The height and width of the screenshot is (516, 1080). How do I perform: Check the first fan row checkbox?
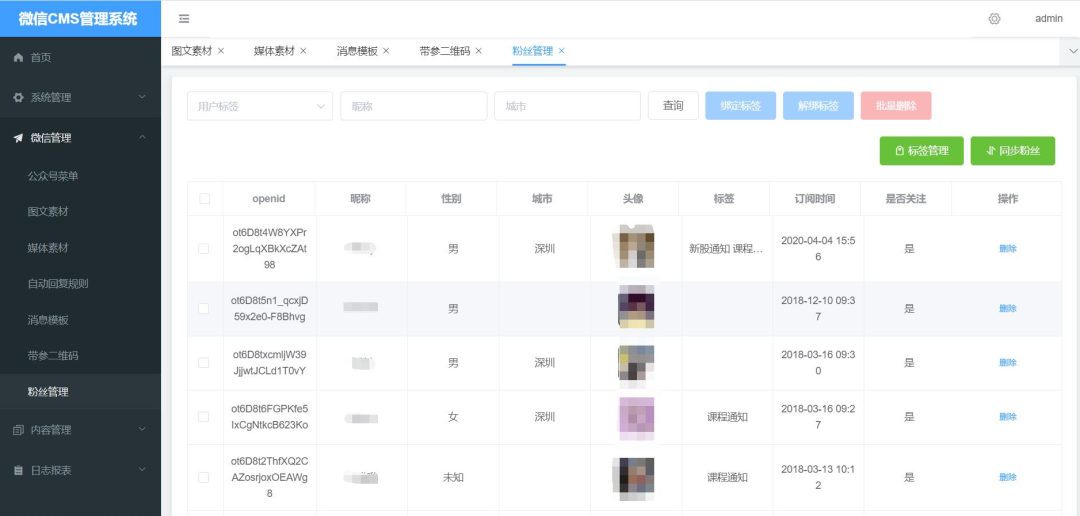click(204, 249)
